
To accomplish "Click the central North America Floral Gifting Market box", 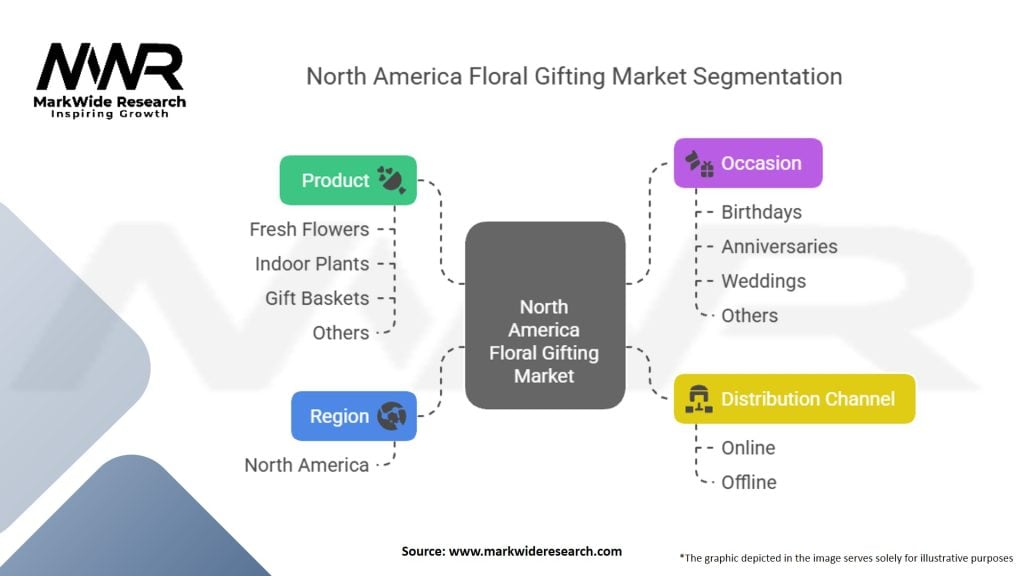I will tap(545, 315).
